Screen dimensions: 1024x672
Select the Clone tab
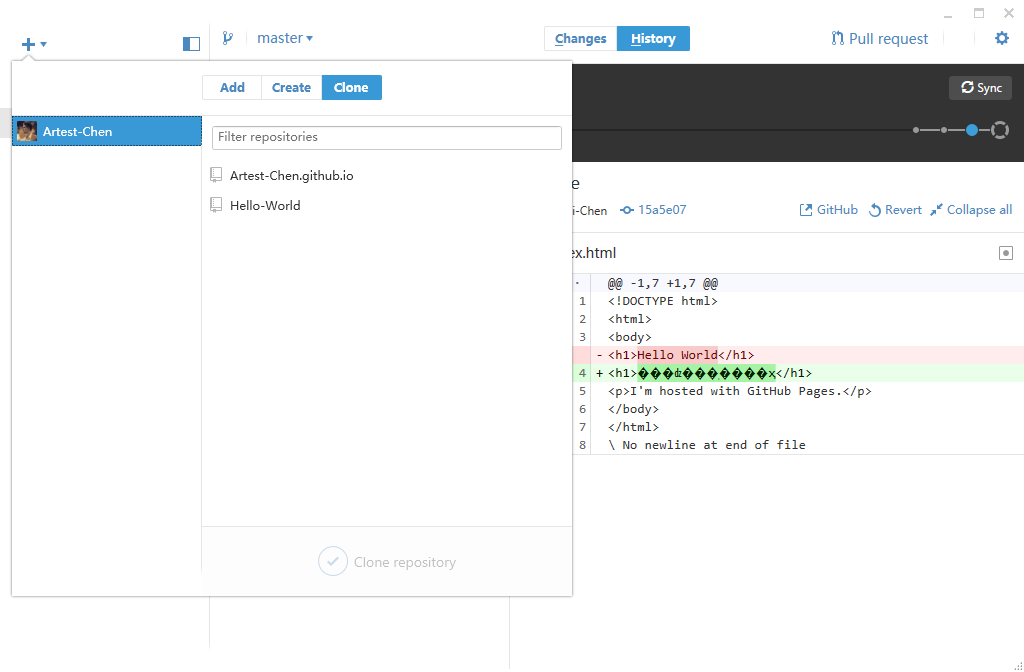click(x=351, y=88)
